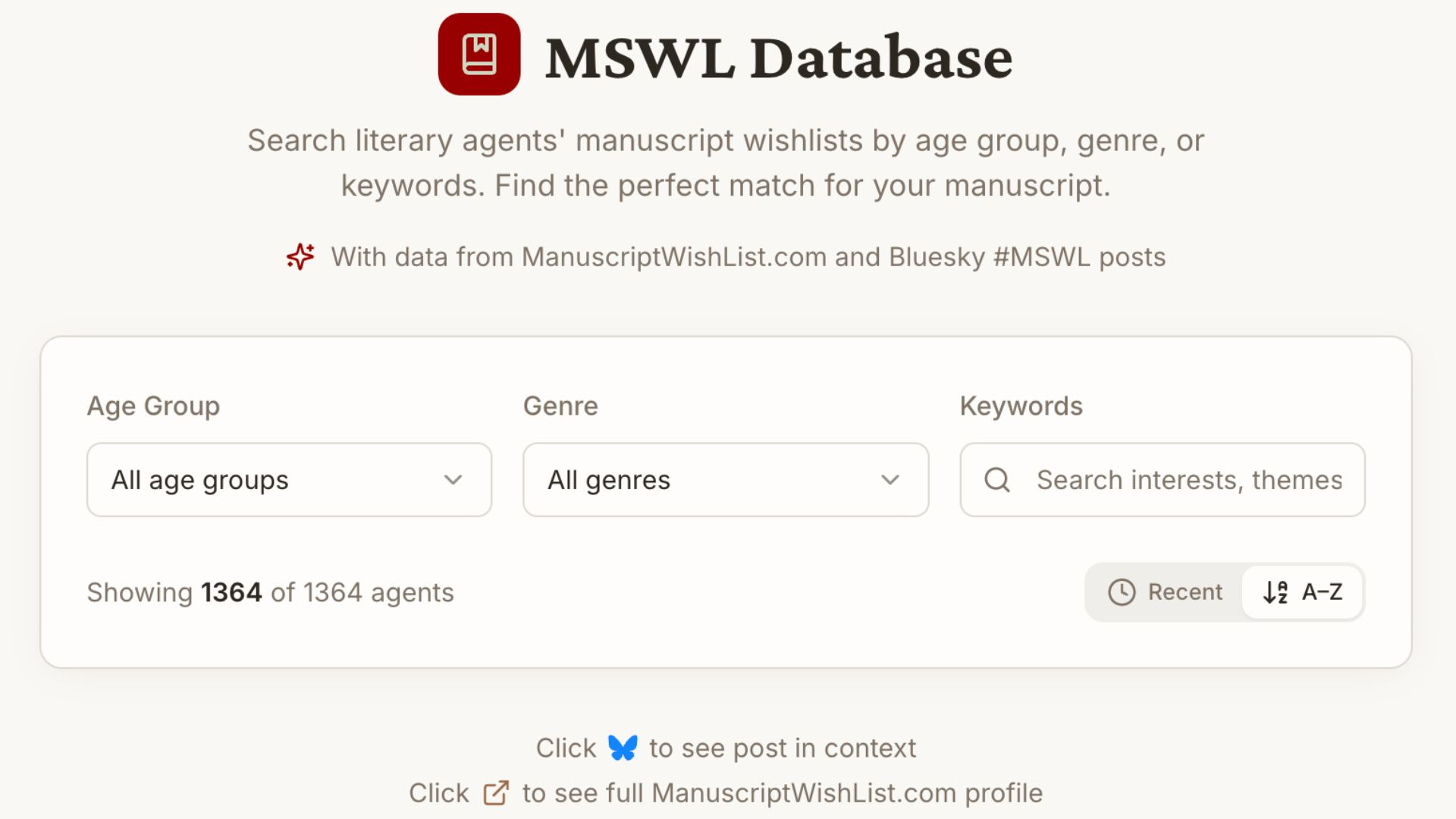Click the clock icon beside Recent
The image size is (1456, 819).
coord(1122,592)
